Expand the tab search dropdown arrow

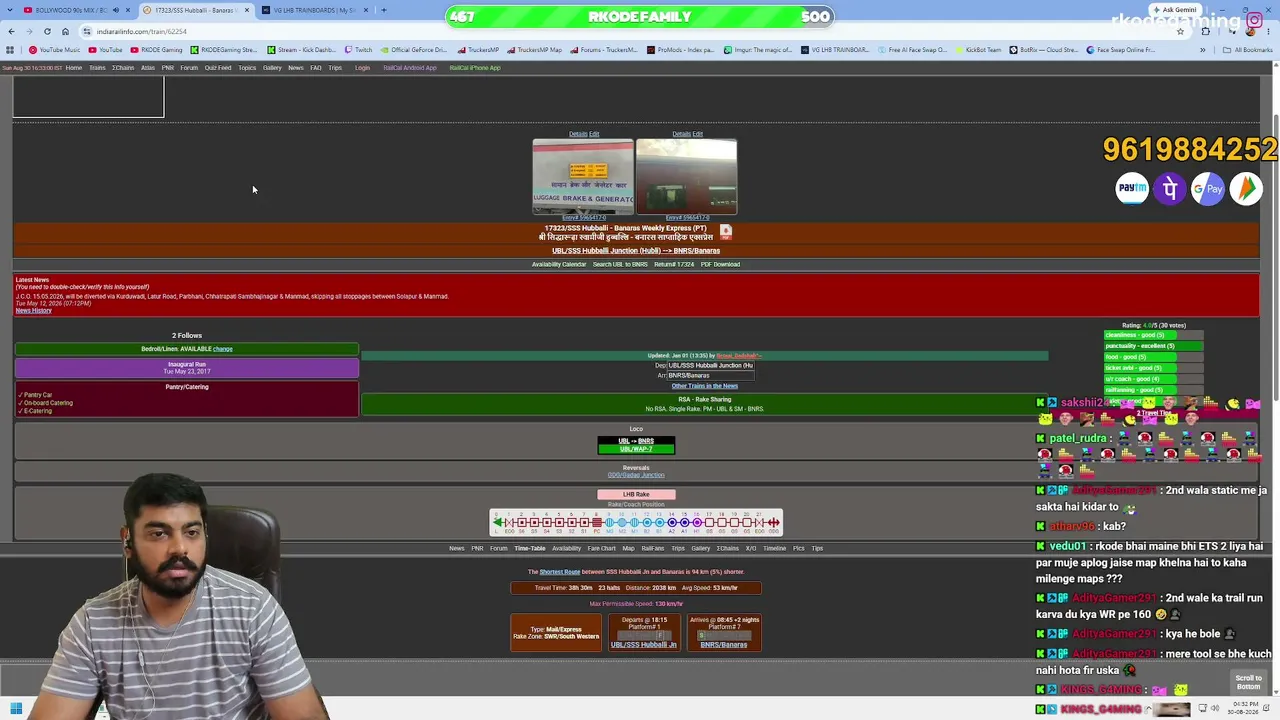click(10, 10)
